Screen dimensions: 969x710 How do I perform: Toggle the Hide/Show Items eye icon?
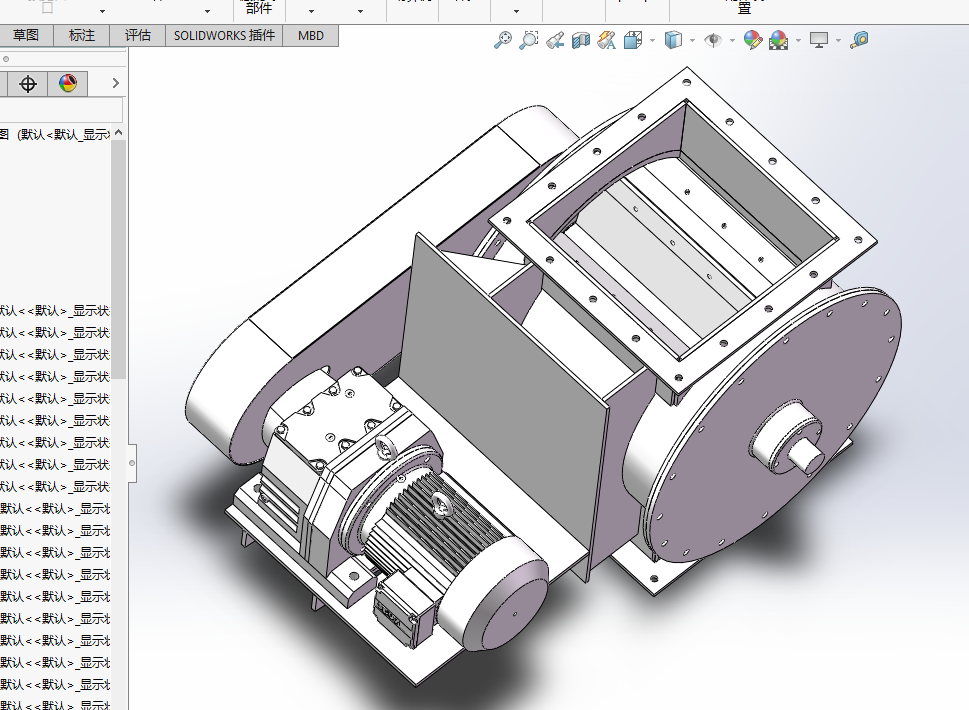[x=713, y=40]
